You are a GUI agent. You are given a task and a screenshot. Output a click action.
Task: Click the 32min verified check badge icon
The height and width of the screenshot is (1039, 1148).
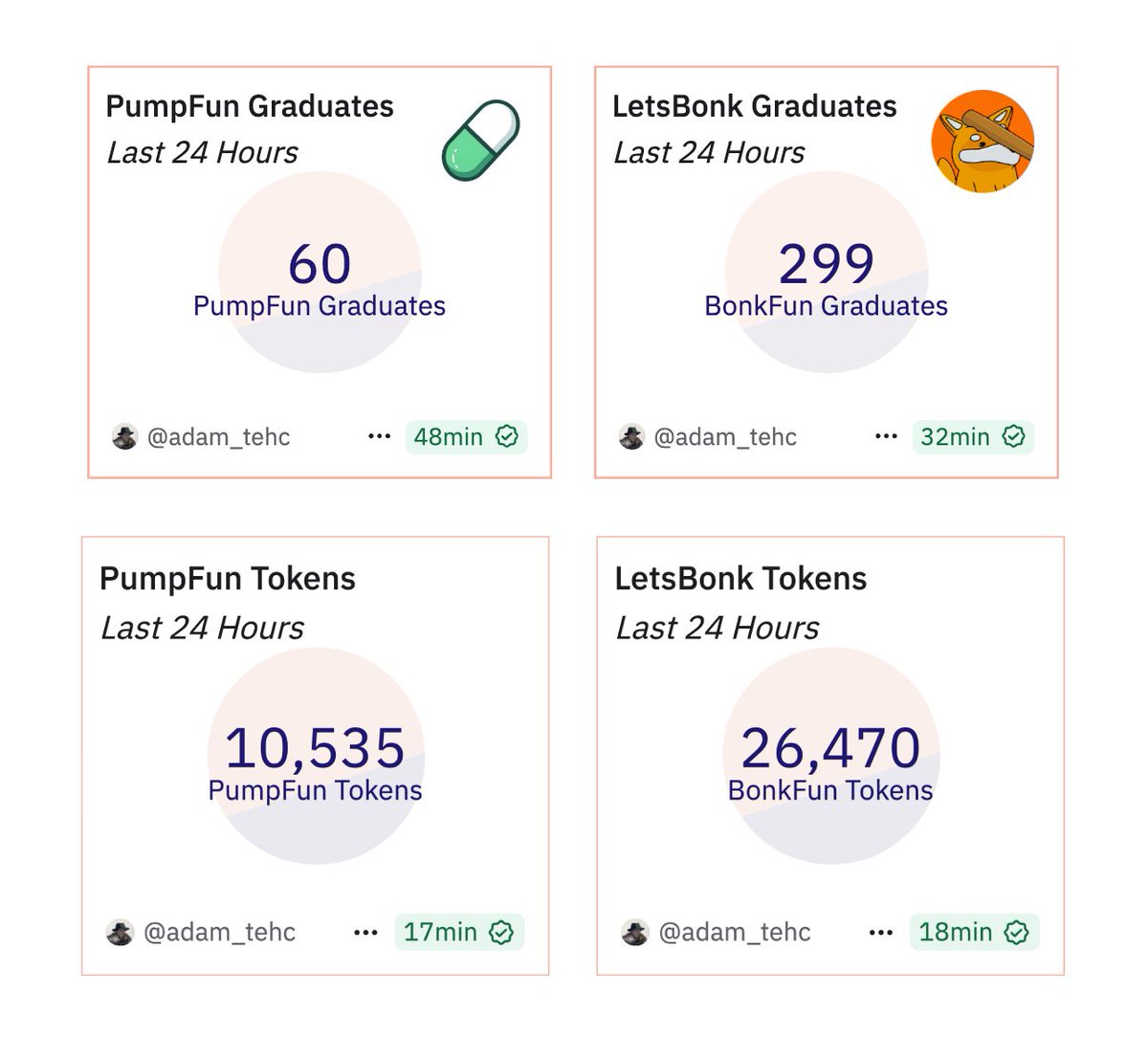1014,436
